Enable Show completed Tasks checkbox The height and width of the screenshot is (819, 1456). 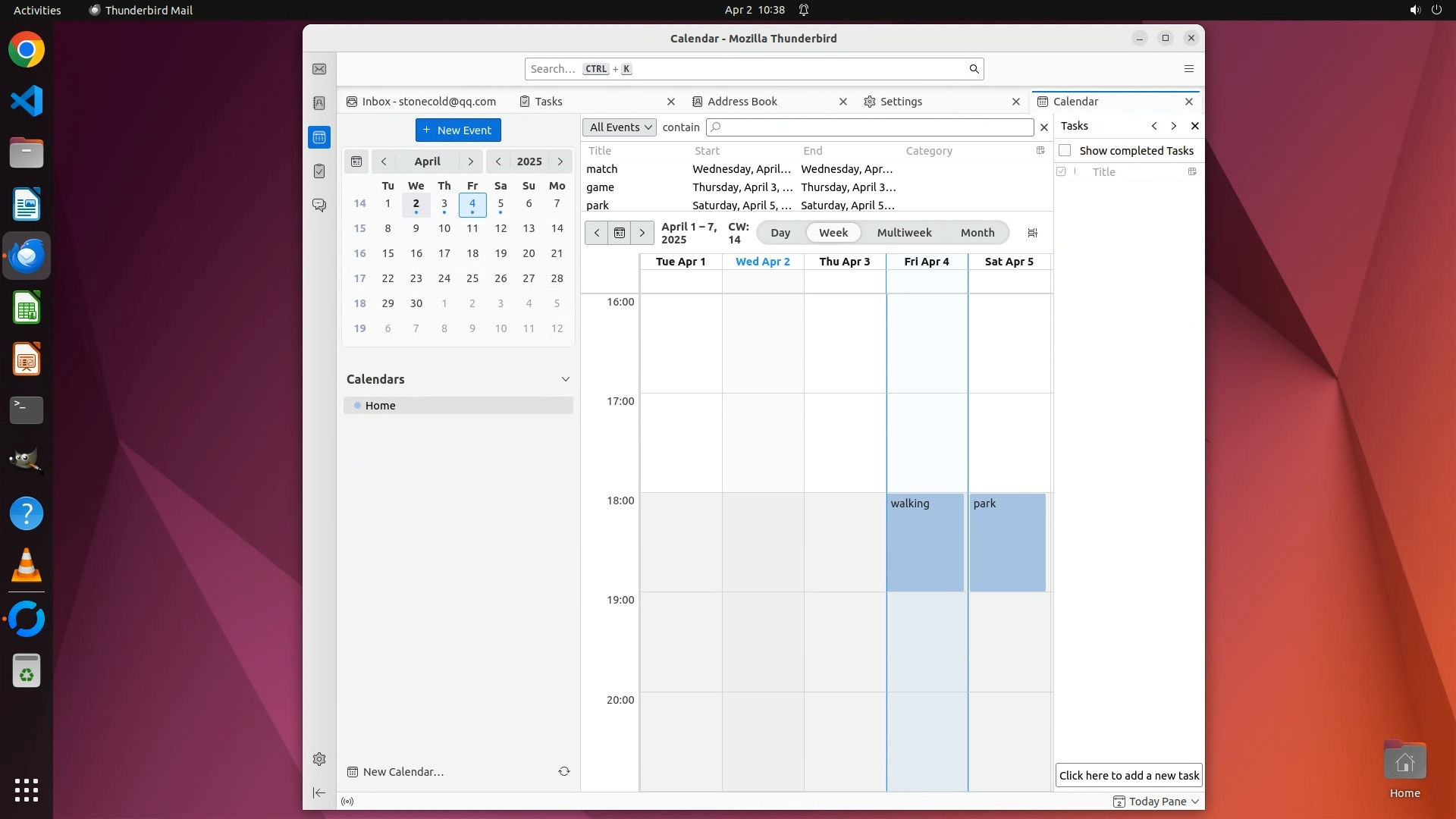(1065, 150)
